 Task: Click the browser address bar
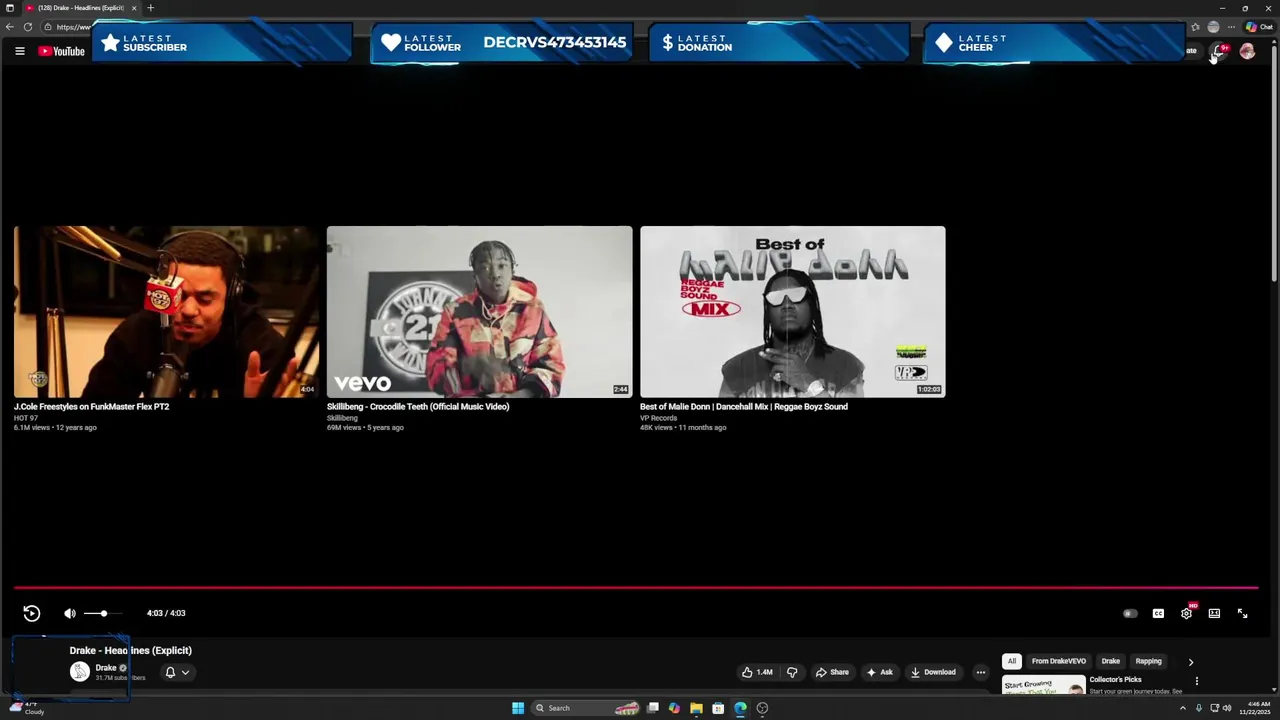click(x=72, y=27)
